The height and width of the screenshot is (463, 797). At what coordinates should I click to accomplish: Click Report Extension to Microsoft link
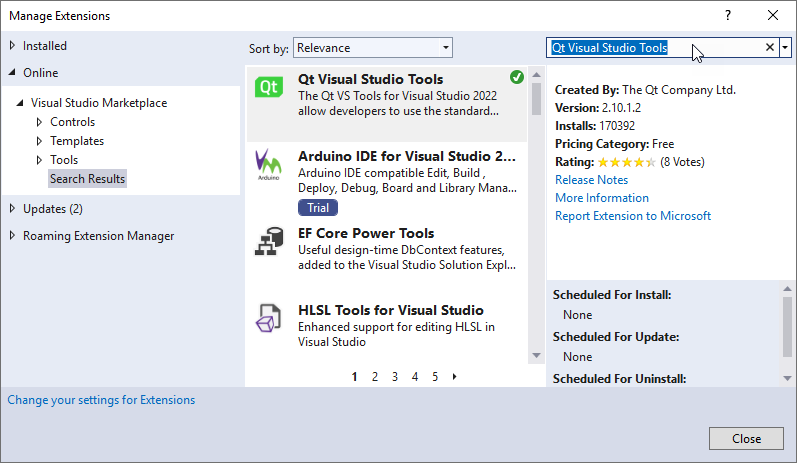click(633, 216)
